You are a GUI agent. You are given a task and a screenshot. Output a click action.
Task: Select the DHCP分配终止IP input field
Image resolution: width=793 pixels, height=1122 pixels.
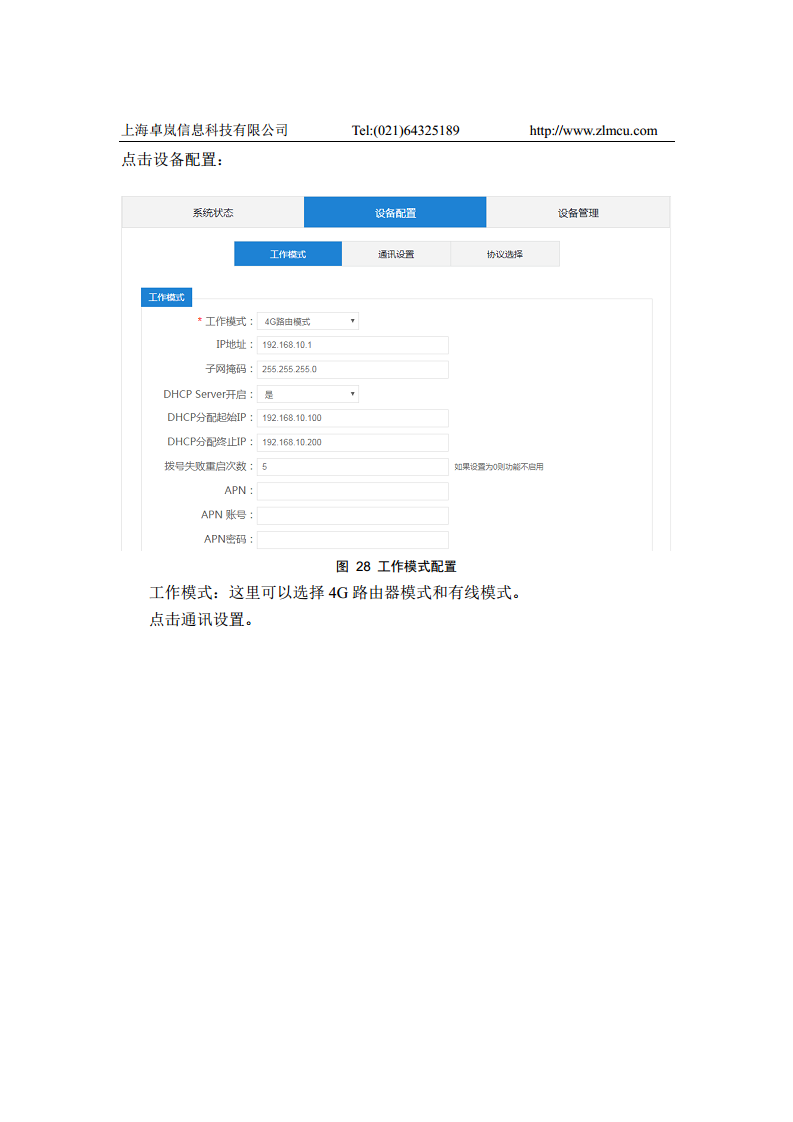pos(352,442)
